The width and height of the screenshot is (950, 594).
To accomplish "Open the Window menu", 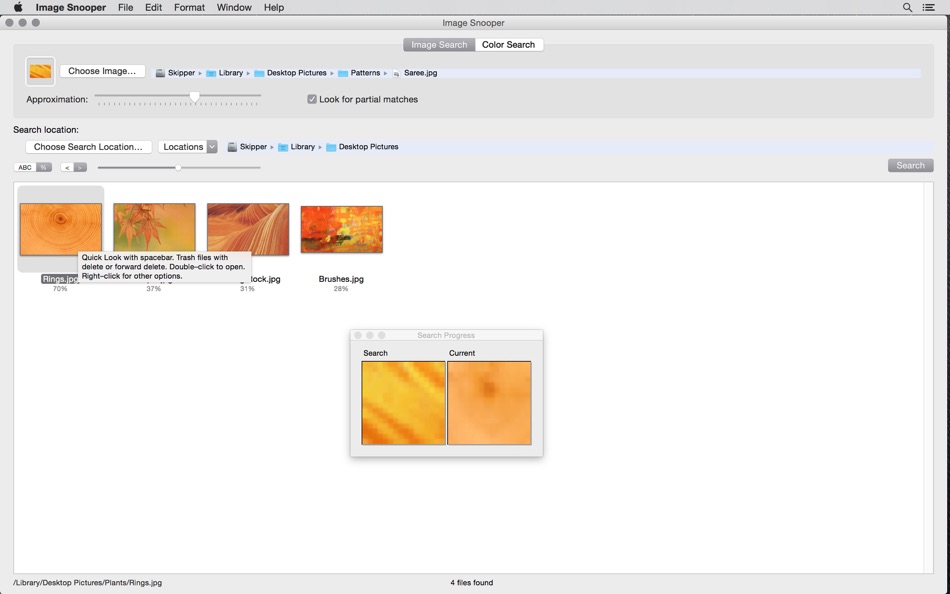I will tap(234, 7).
